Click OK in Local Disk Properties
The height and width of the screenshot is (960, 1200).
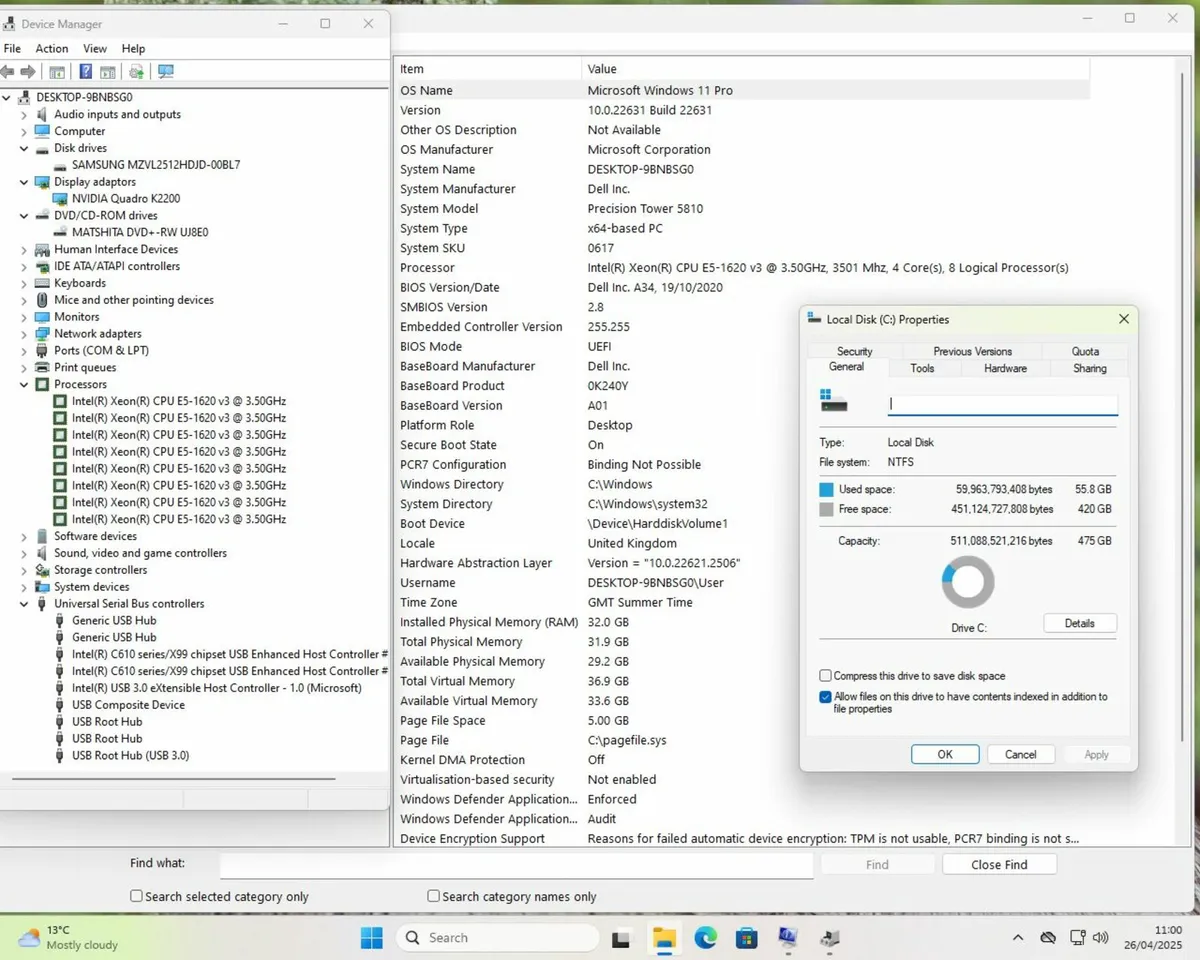click(945, 755)
